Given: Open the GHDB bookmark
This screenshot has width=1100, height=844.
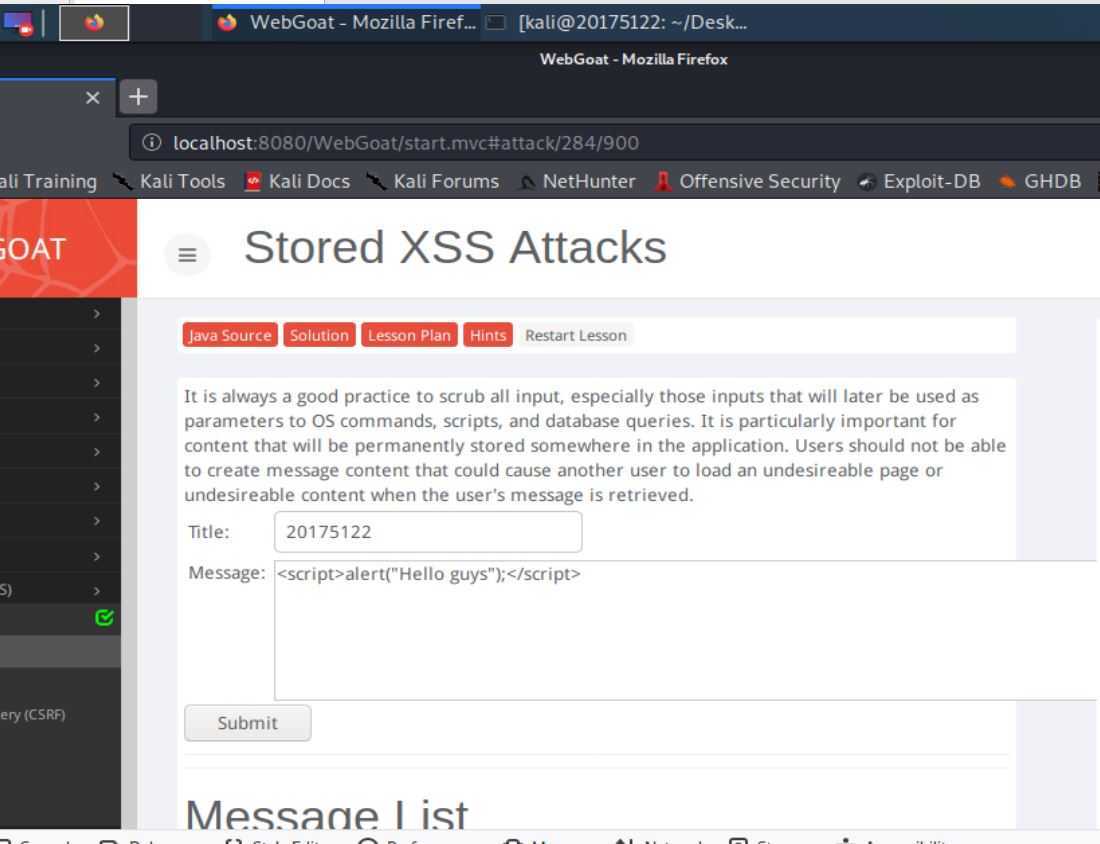Looking at the screenshot, I should click(1040, 181).
